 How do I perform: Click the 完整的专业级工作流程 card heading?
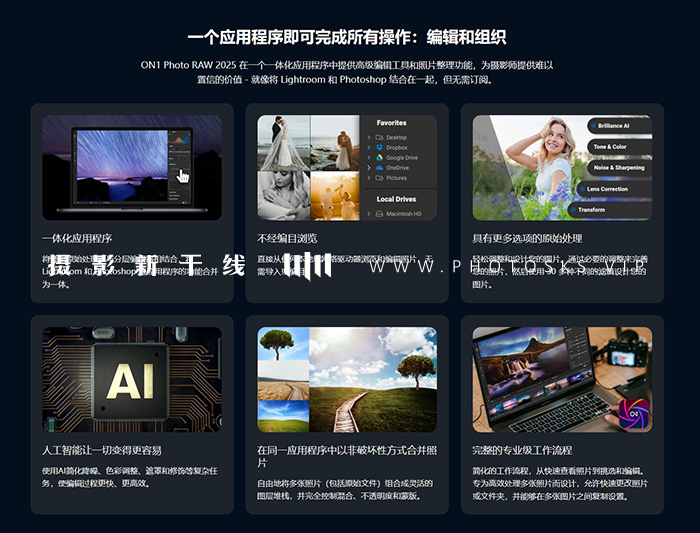[522, 450]
